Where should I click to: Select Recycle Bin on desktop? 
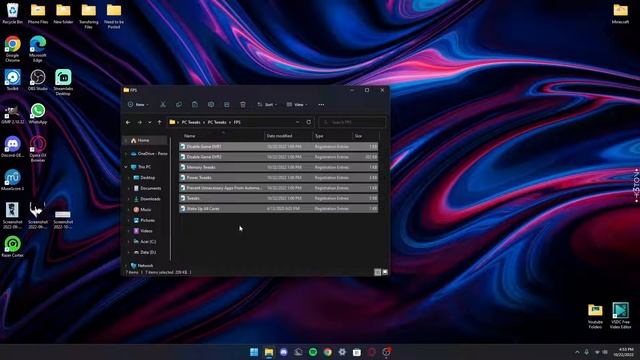coord(13,13)
